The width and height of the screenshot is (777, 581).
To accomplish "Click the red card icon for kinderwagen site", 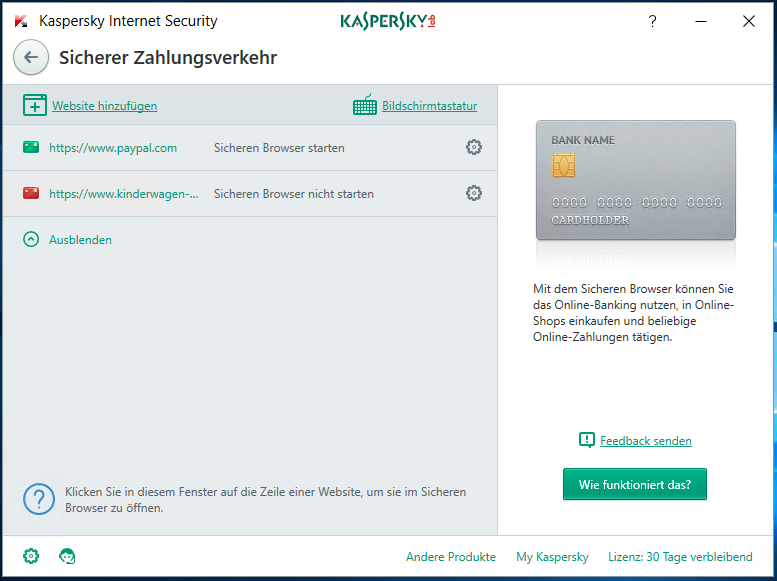I will point(31,193).
